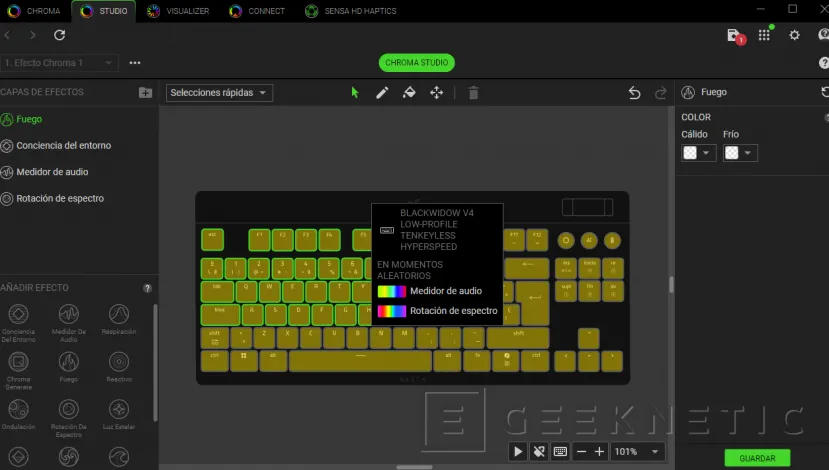
Task: Select the pointer selection tool
Action: (355, 93)
